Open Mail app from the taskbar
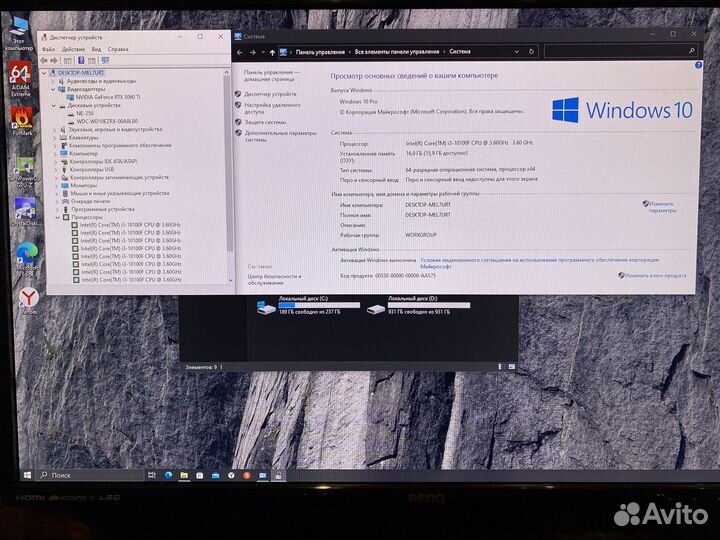720x540 pixels. coord(215,476)
